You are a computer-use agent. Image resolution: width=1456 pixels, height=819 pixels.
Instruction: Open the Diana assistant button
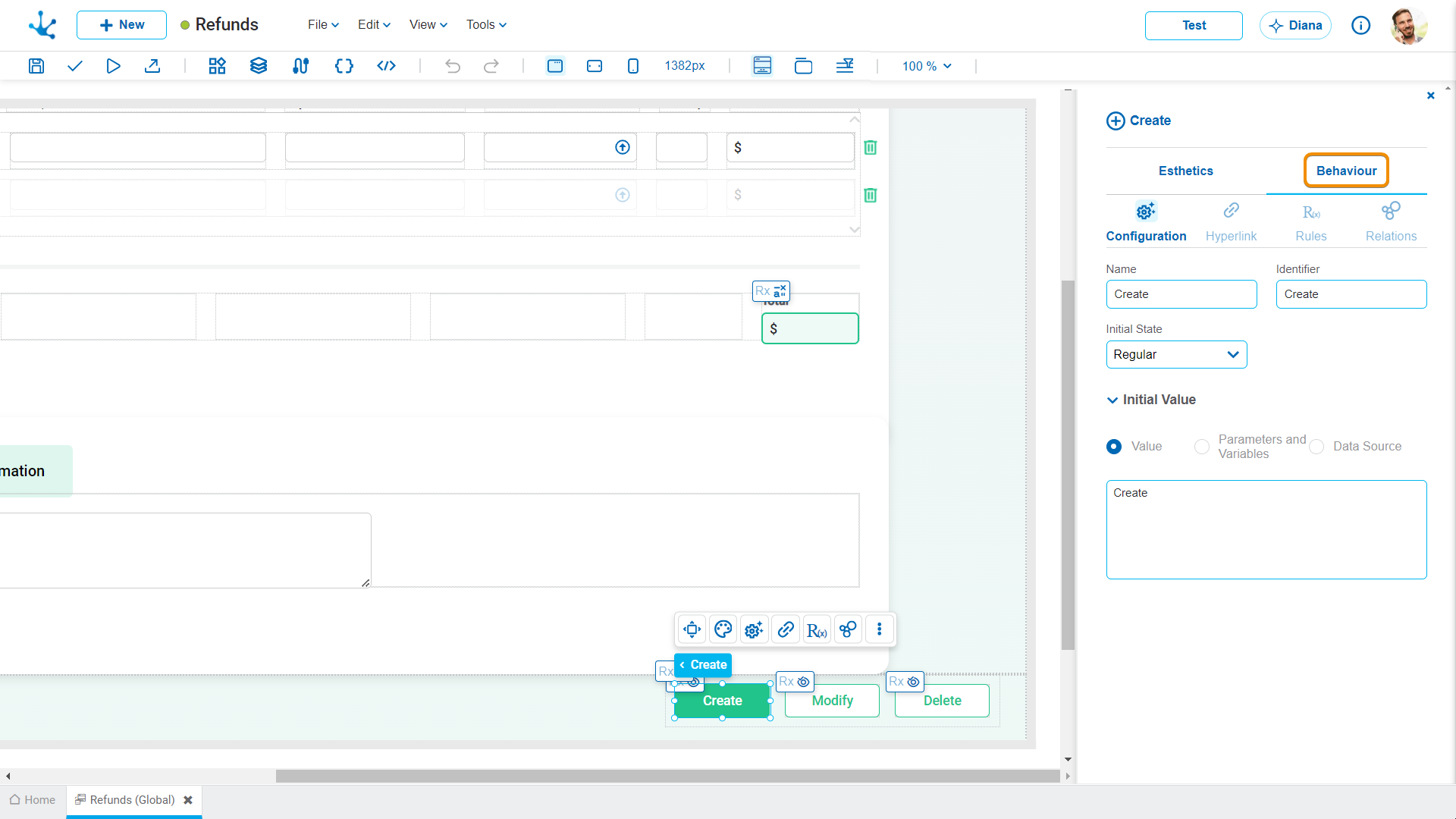(1295, 26)
